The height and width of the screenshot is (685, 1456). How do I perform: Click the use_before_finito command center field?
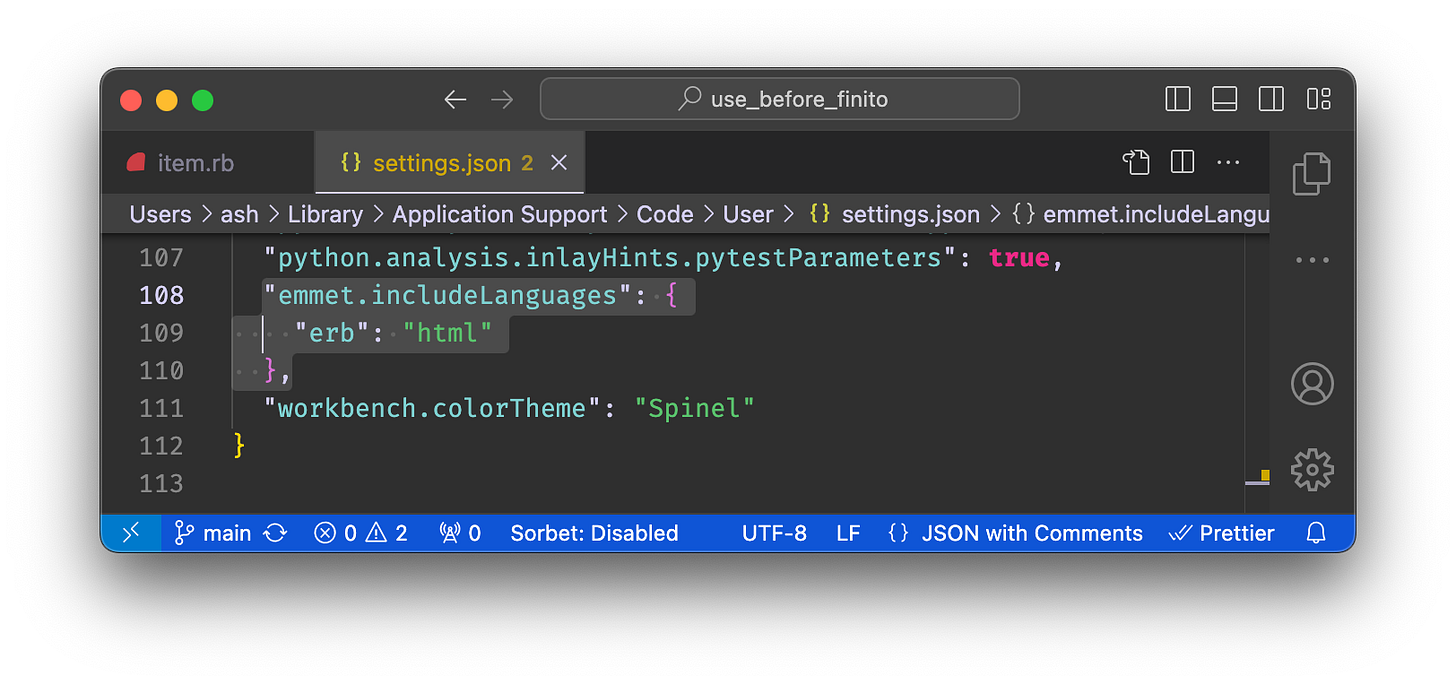coord(779,99)
